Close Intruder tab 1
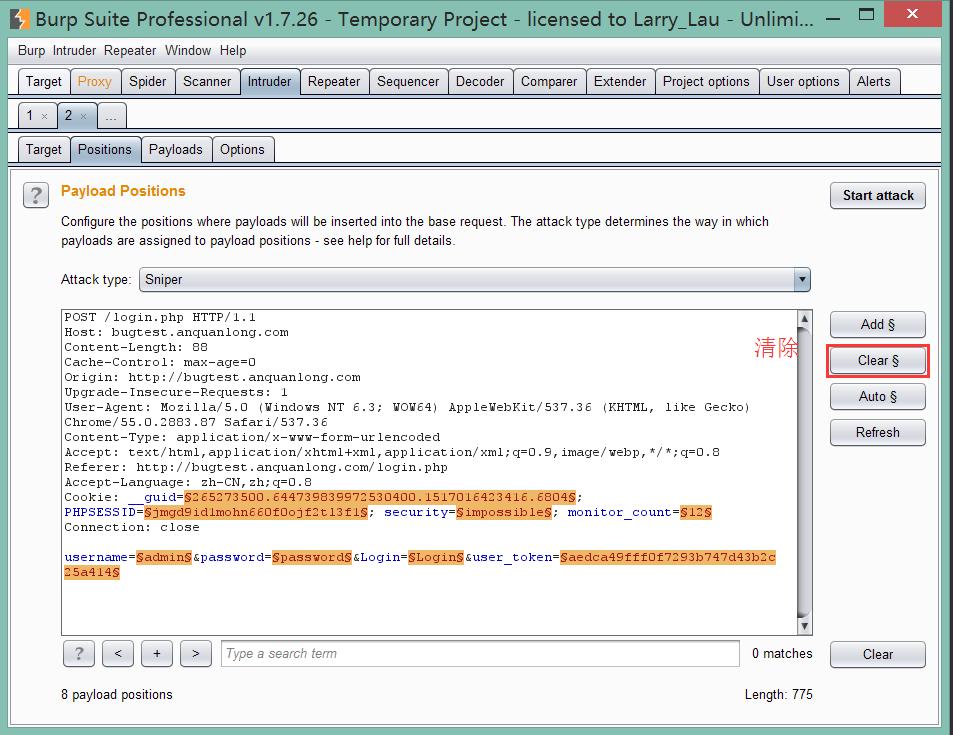Viewport: 953px width, 735px height. tap(44, 116)
